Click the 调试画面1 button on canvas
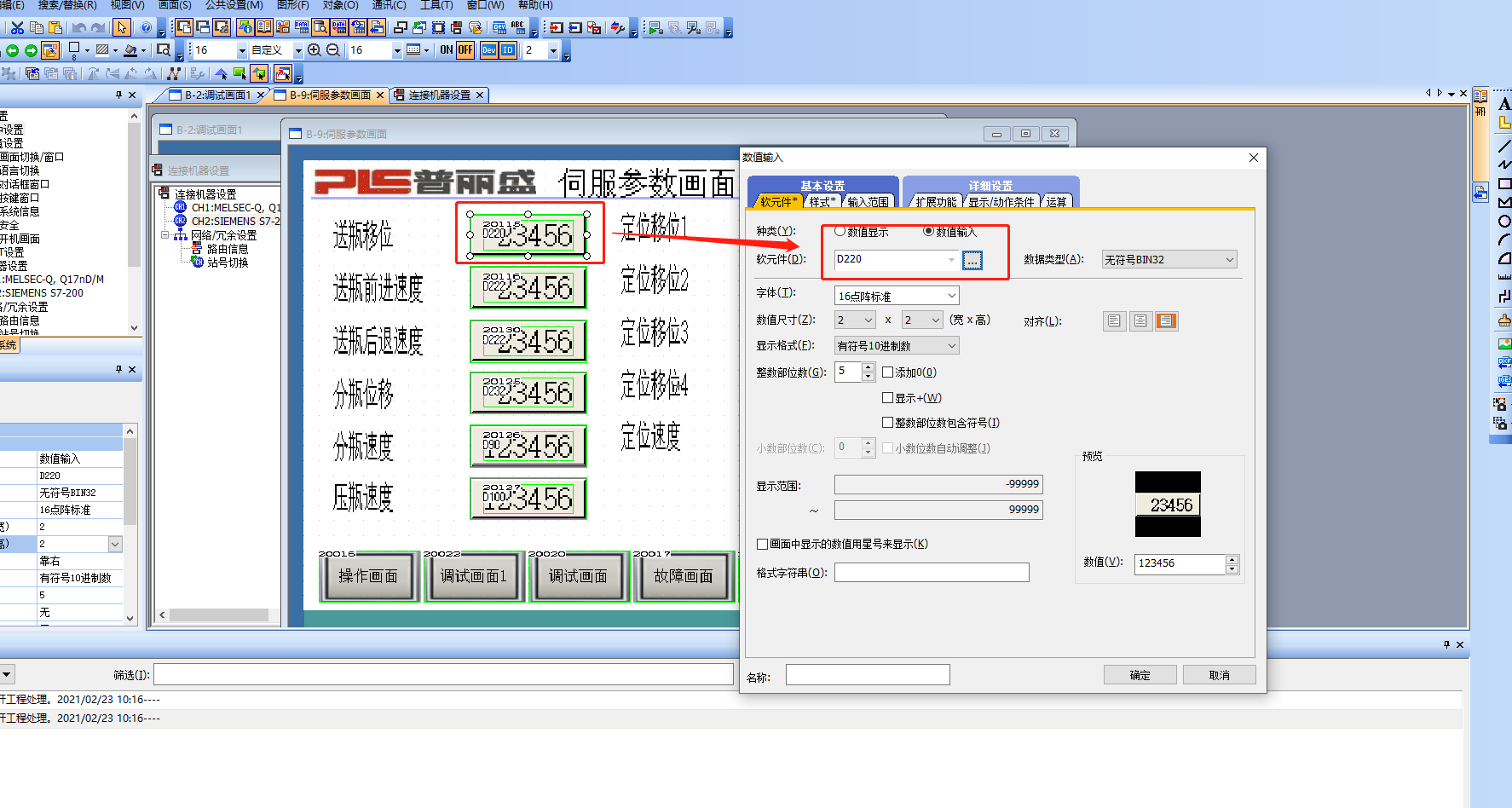 (x=474, y=576)
